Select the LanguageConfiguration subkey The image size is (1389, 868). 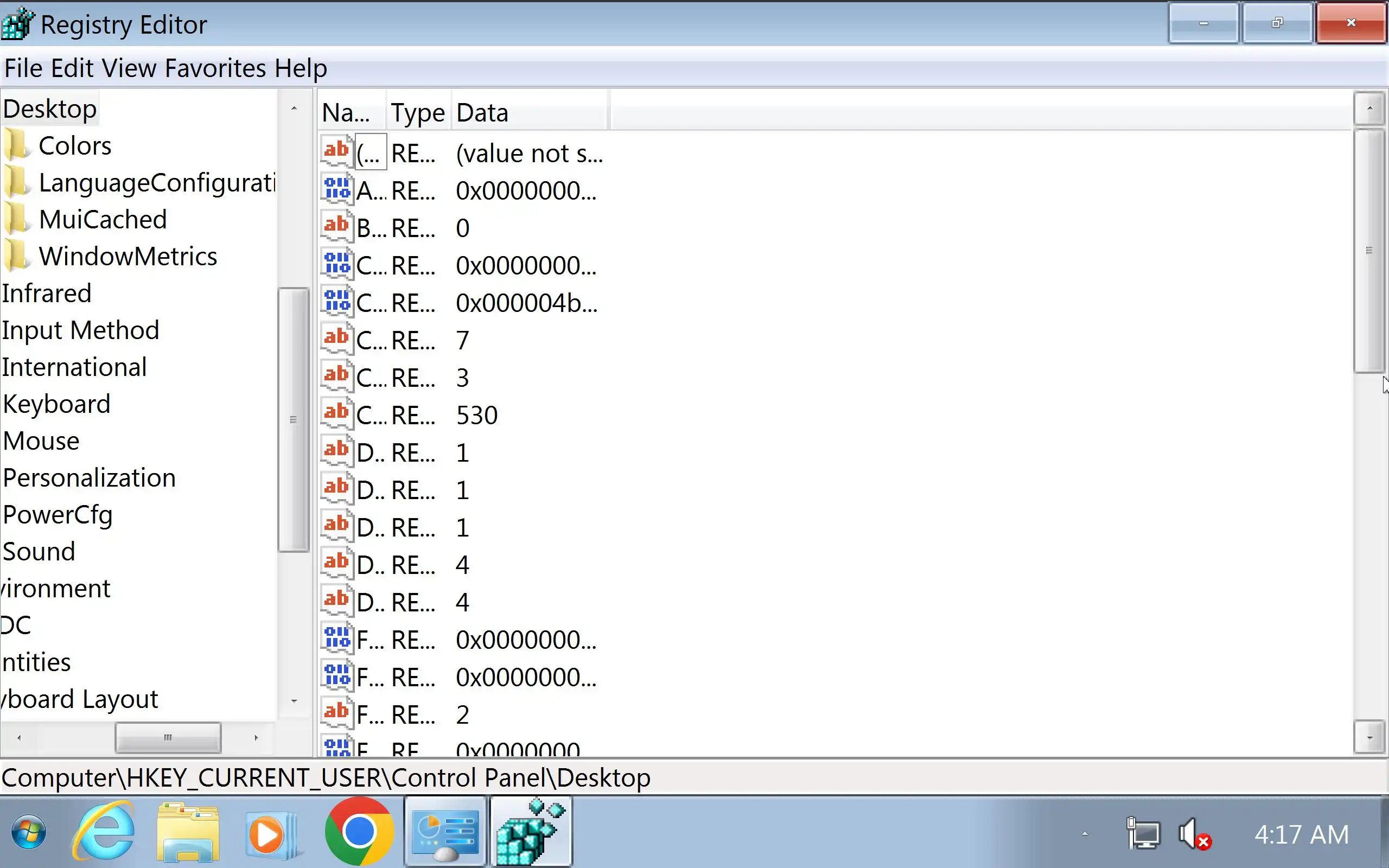pyautogui.click(x=156, y=183)
